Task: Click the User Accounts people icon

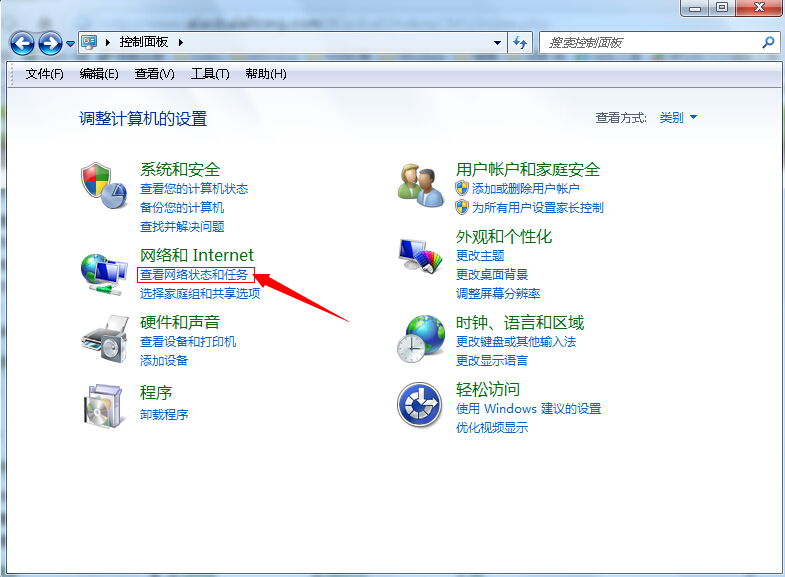Action: (x=420, y=185)
